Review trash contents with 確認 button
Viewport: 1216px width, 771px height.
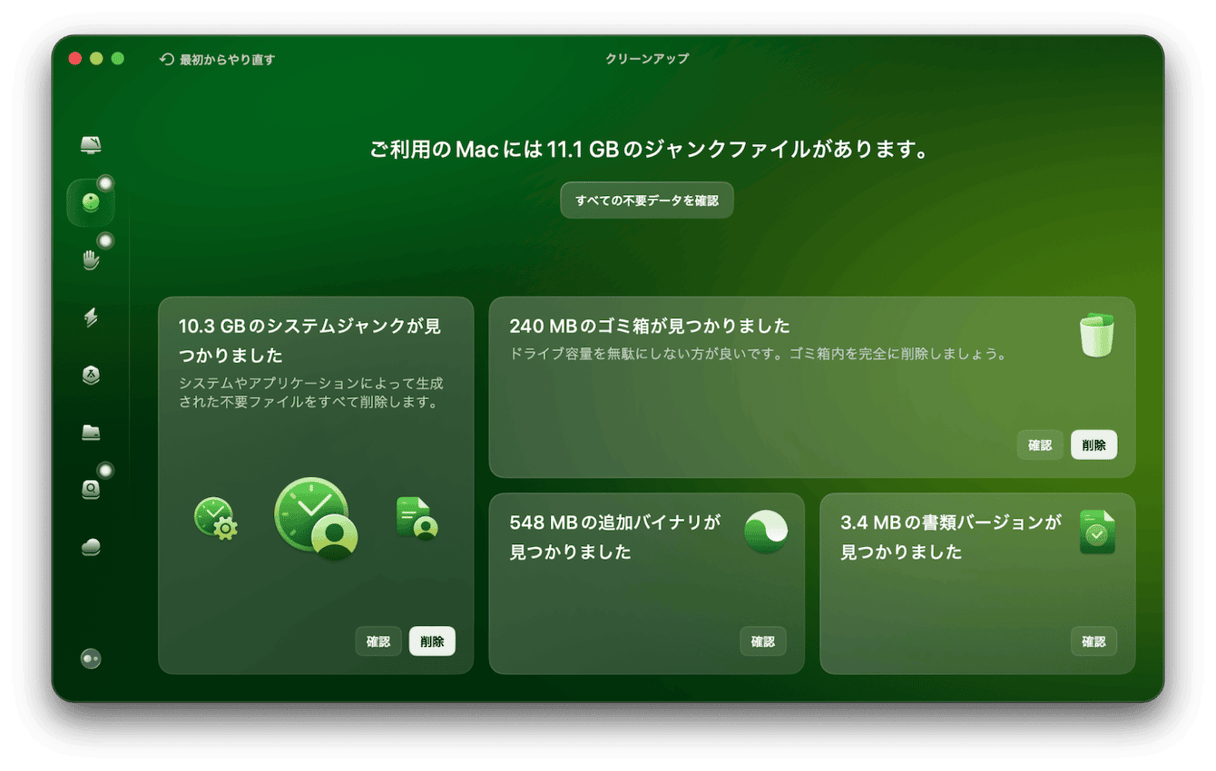1040,445
